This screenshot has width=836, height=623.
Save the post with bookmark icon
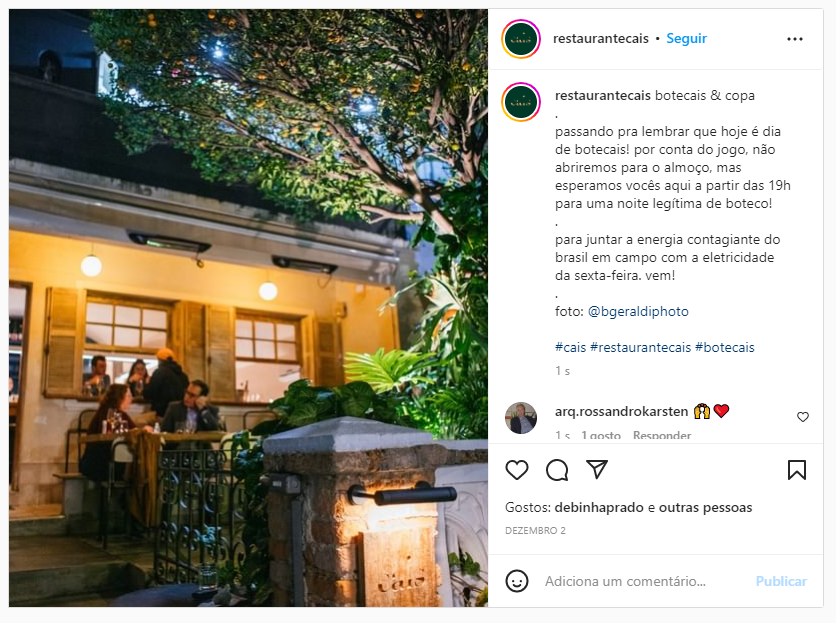click(x=797, y=470)
